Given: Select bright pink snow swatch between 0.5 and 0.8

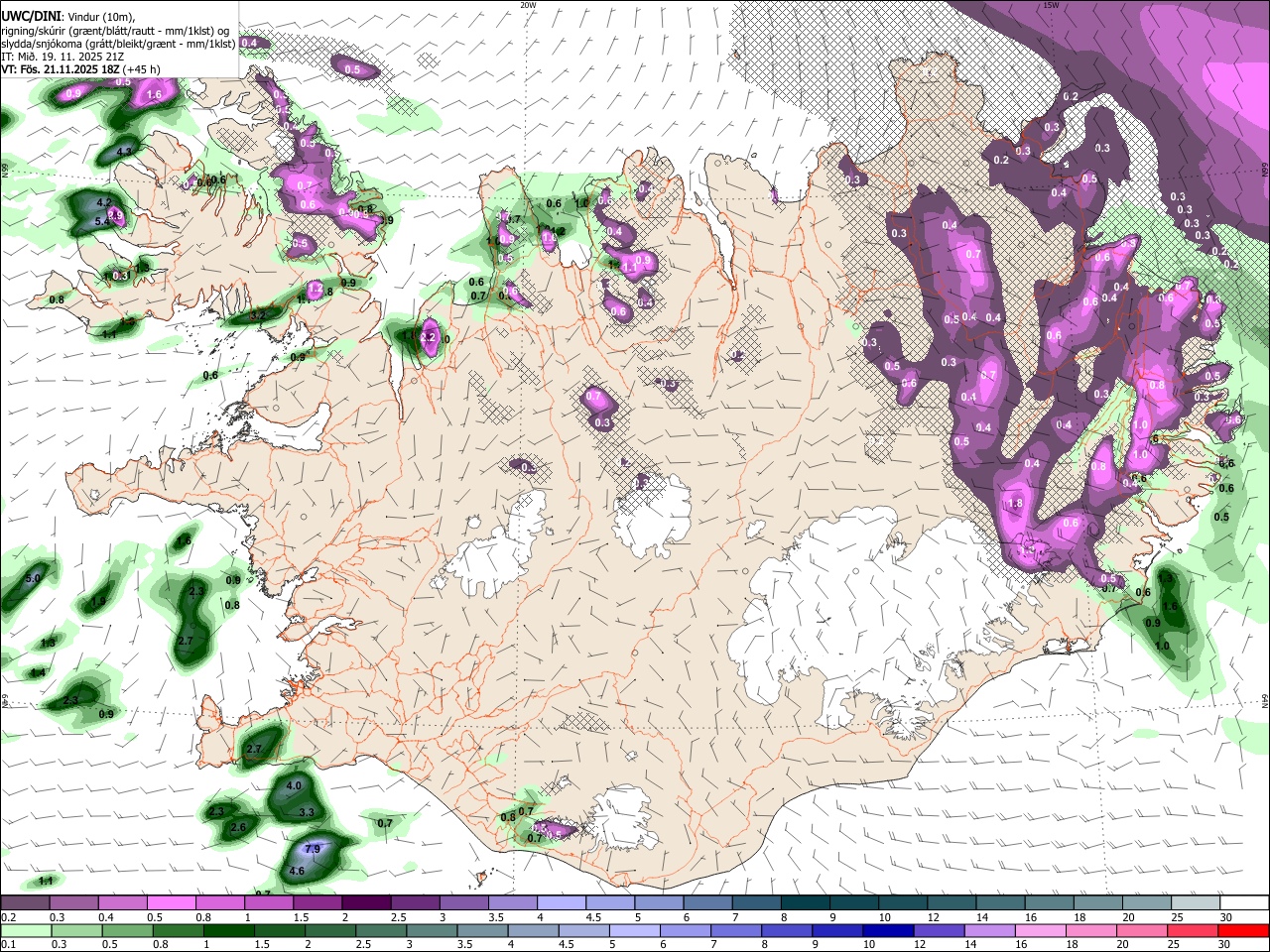Looking at the screenshot, I should pyautogui.click(x=172, y=903).
